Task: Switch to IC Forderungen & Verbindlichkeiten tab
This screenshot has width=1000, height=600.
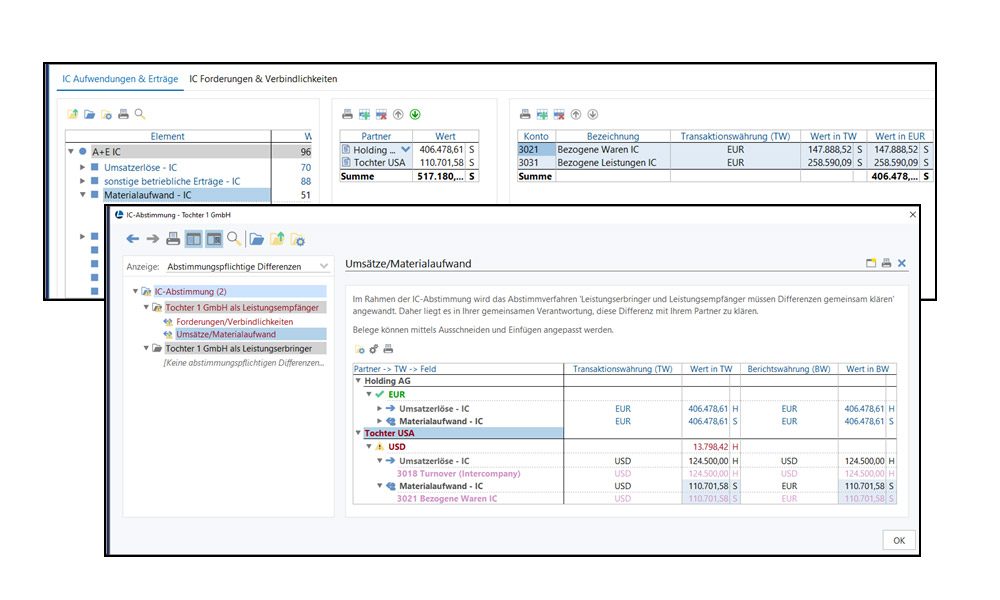Action: [x=263, y=79]
